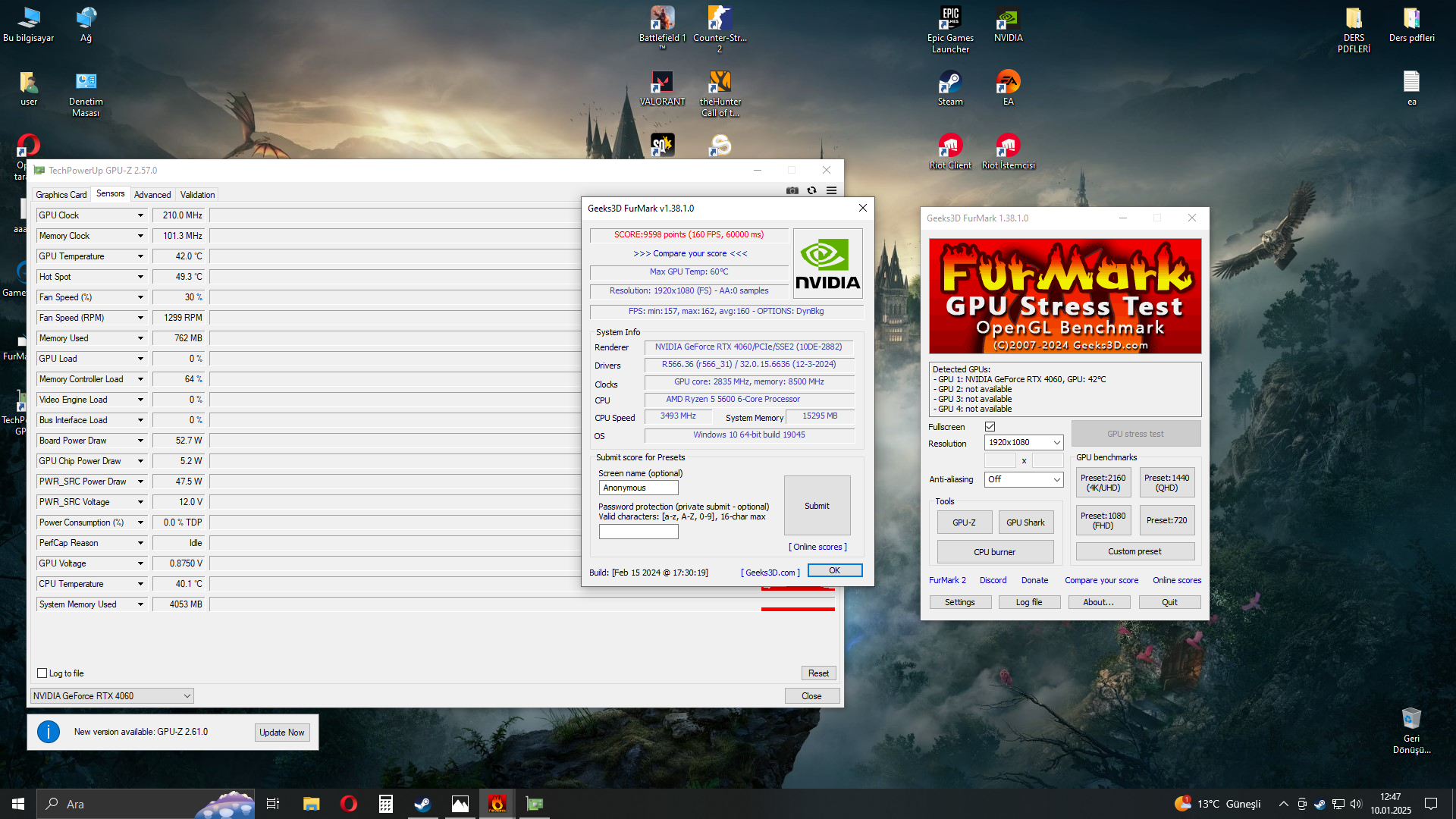This screenshot has width=1456, height=819.
Task: Open the Anti-aliasing dropdown
Action: tap(1024, 479)
